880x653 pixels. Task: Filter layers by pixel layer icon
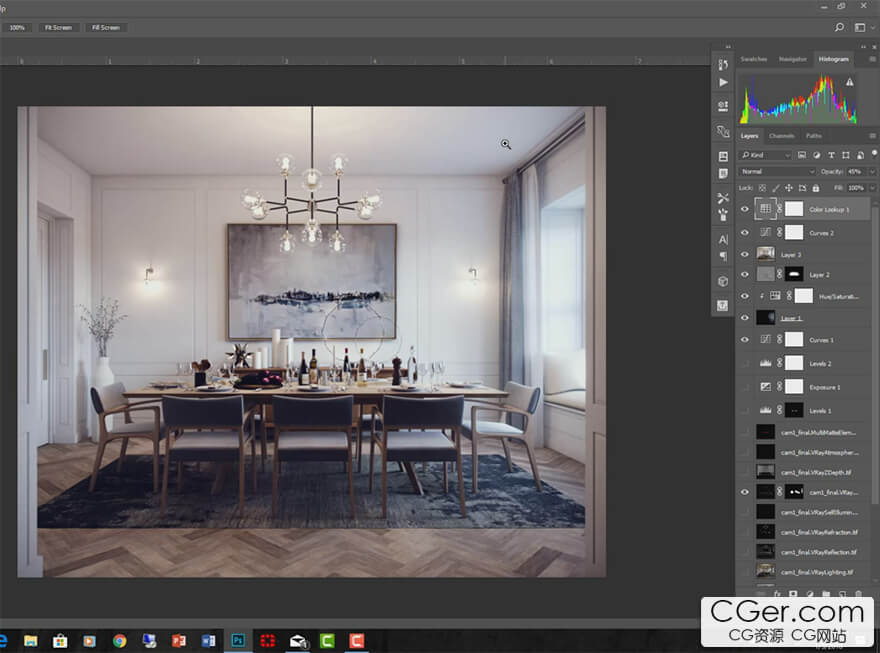801,155
